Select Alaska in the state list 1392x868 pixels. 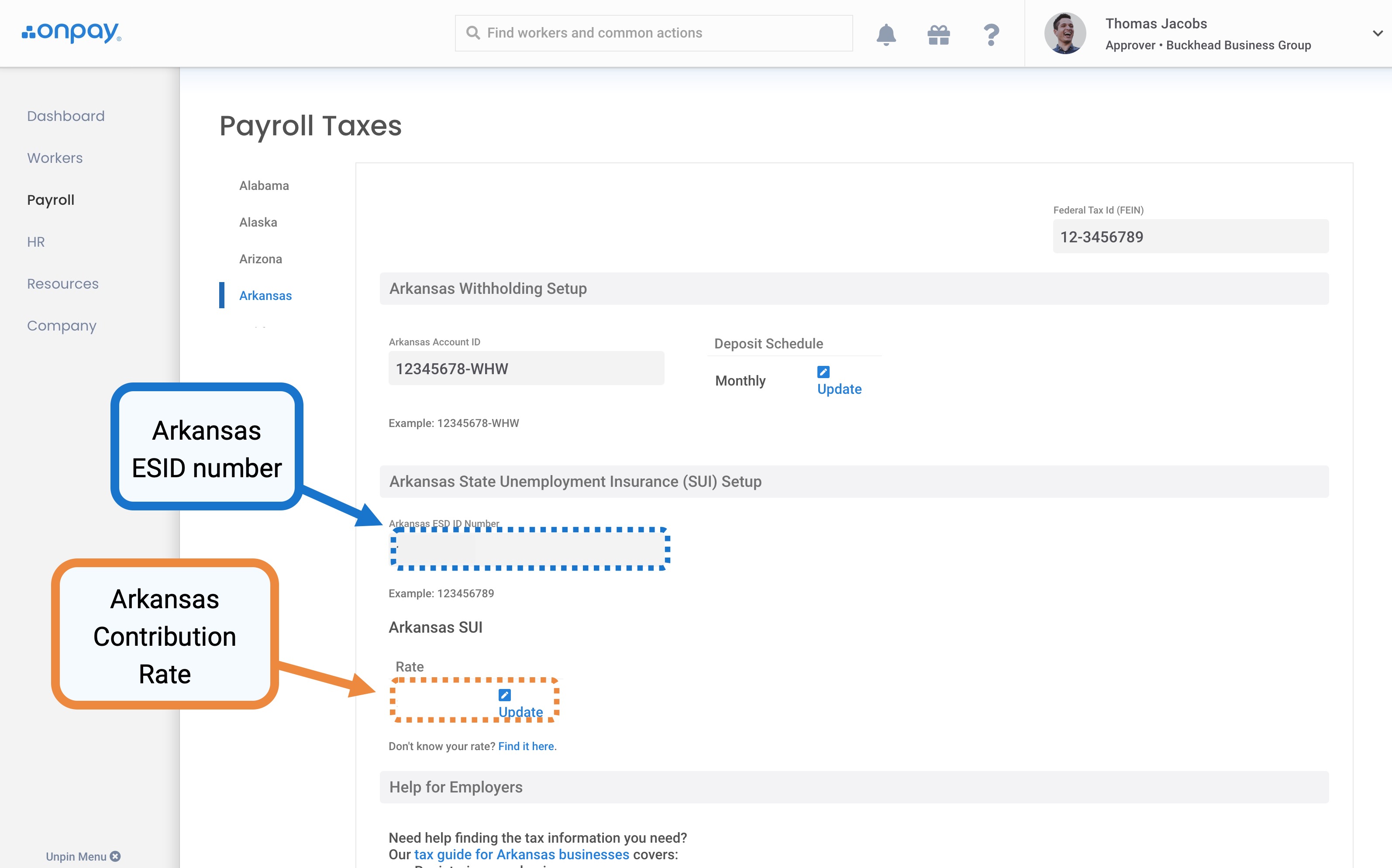(x=258, y=222)
